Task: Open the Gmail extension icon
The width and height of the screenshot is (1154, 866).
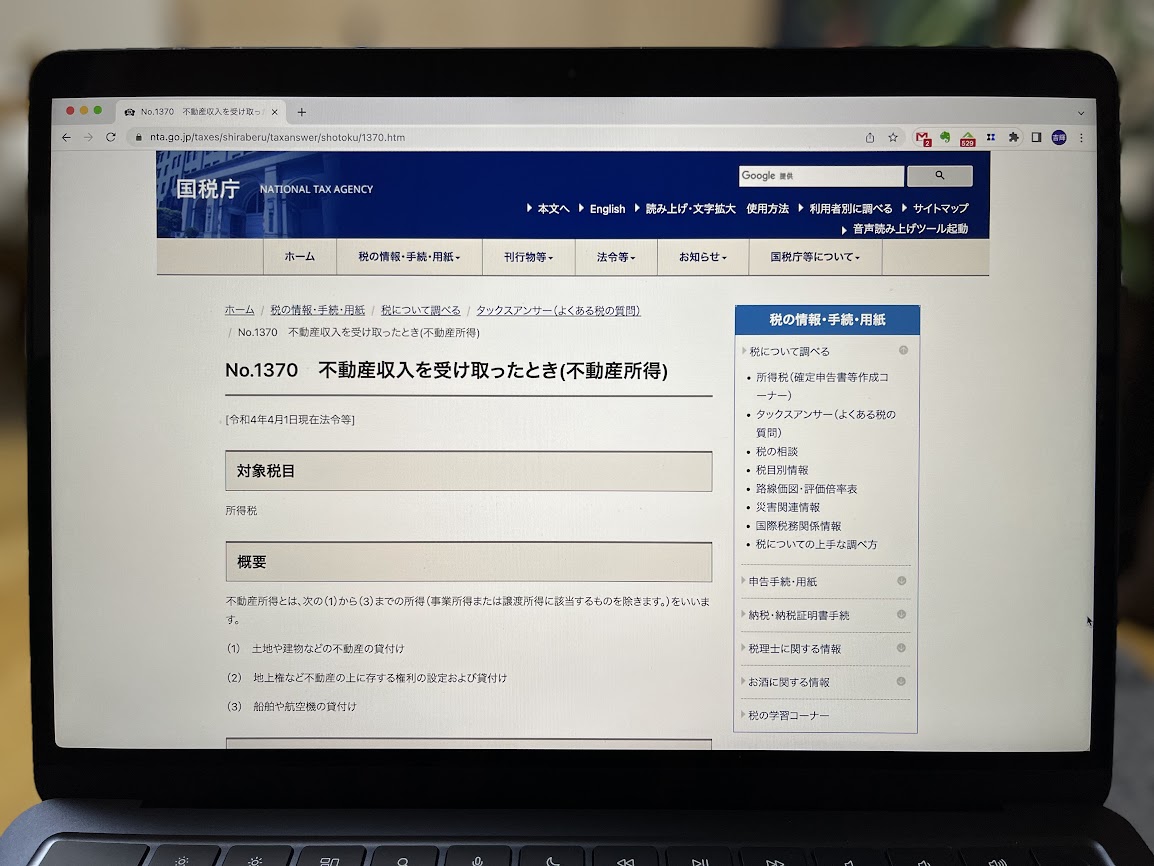Action: 923,138
